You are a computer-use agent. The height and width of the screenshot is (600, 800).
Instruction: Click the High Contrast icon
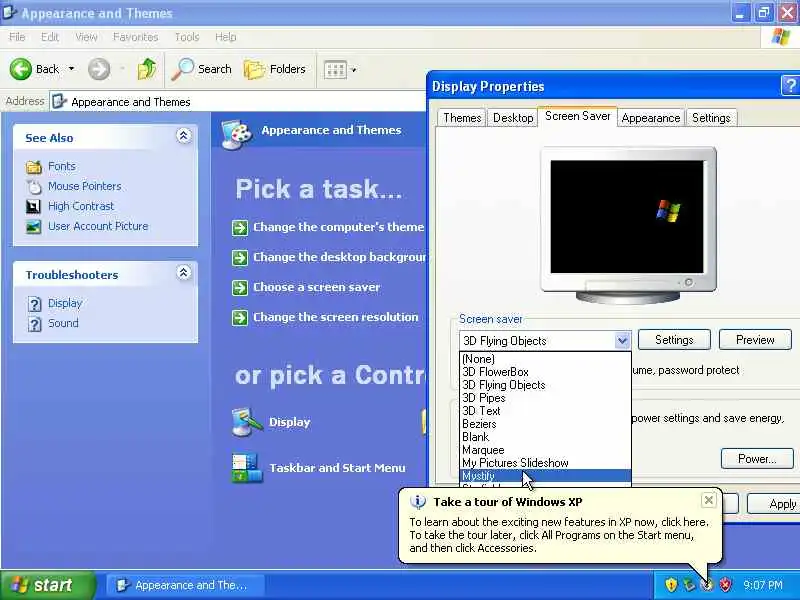tap(34, 207)
